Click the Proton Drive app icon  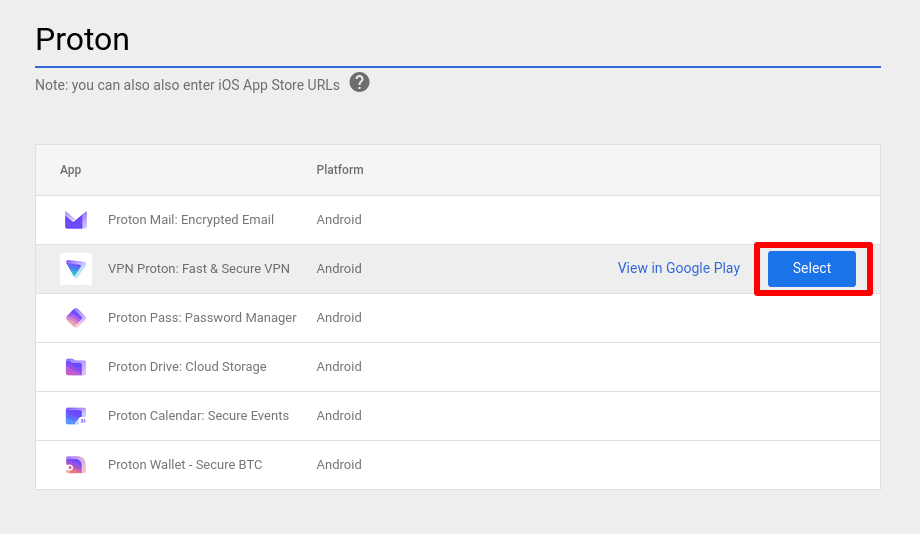(76, 367)
